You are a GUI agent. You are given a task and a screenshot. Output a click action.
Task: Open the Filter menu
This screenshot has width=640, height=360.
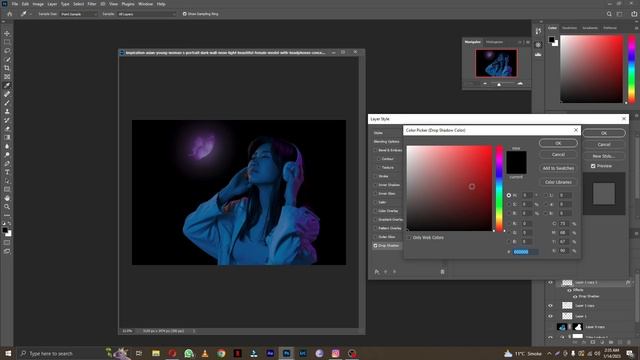pos(92,4)
